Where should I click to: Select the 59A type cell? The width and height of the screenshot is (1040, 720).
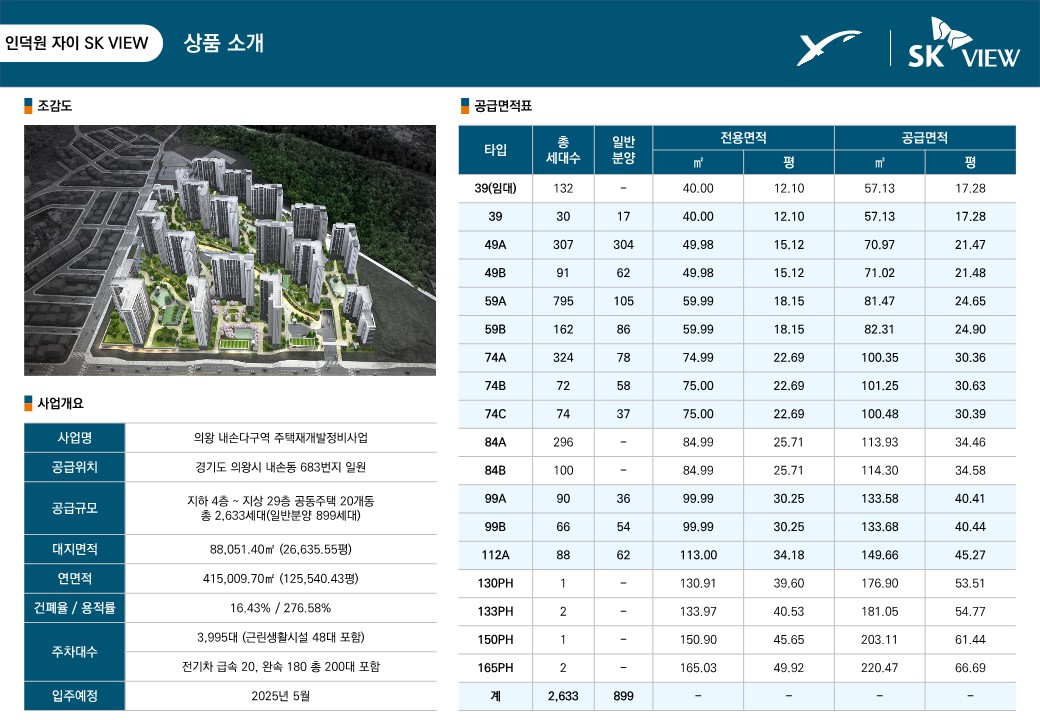[495, 301]
